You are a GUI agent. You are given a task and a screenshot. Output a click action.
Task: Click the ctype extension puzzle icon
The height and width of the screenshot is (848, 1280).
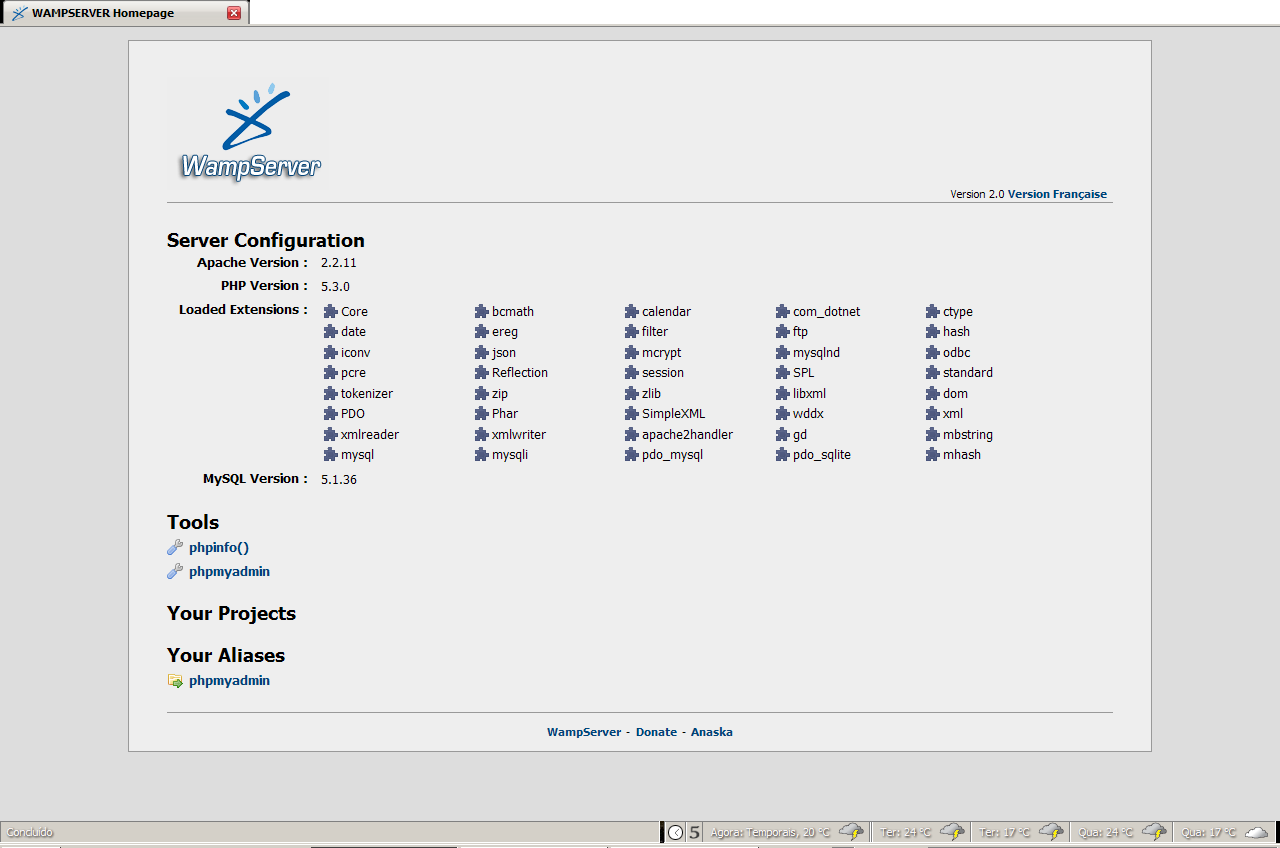click(933, 311)
